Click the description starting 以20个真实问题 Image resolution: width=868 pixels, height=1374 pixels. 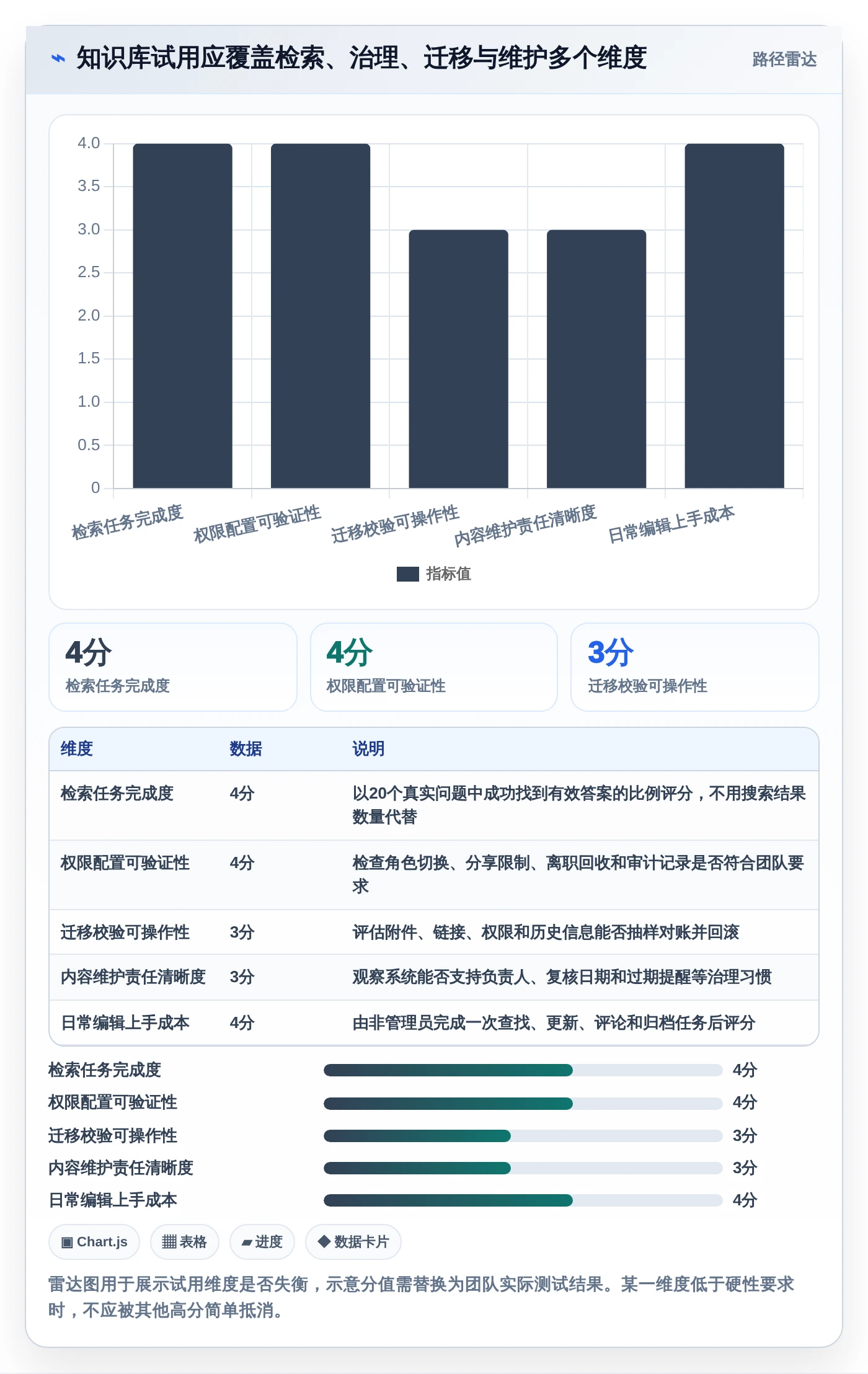pos(579,805)
